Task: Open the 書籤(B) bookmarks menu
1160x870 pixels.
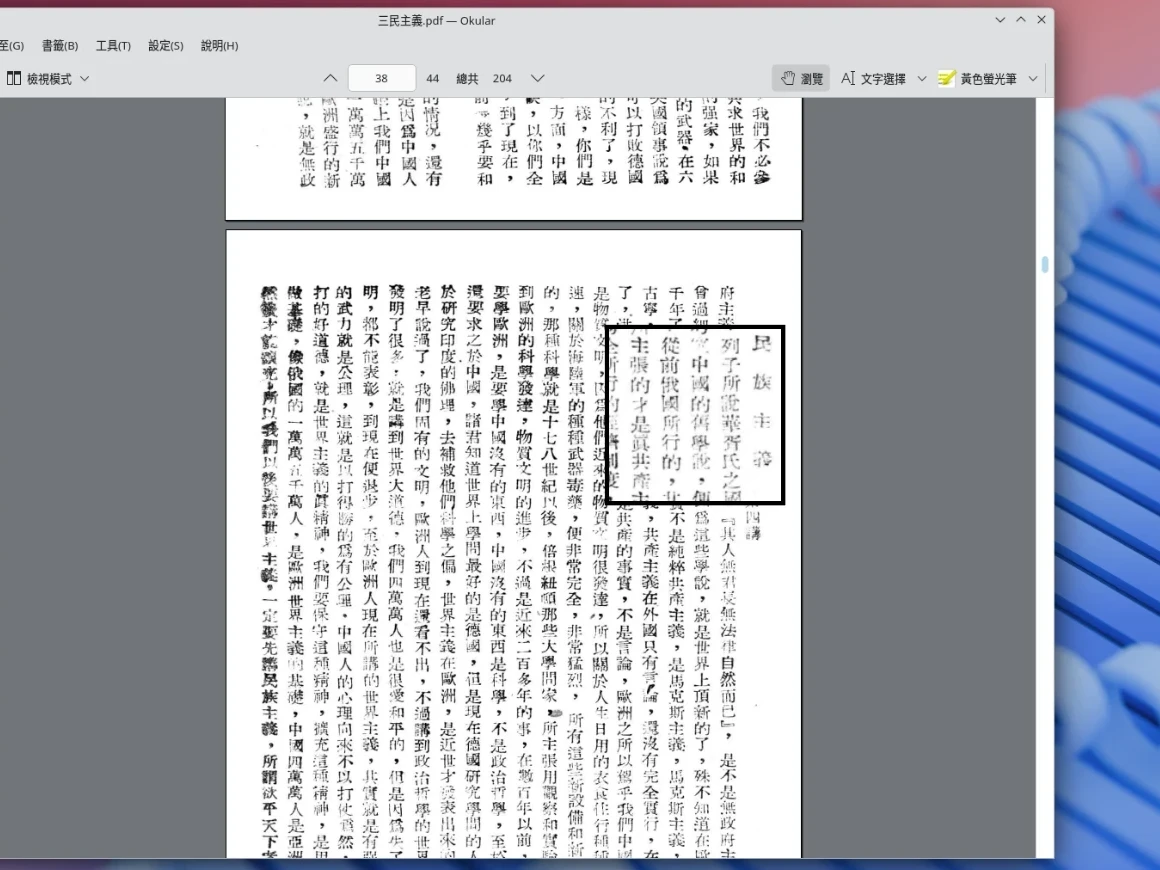Action: 60,45
